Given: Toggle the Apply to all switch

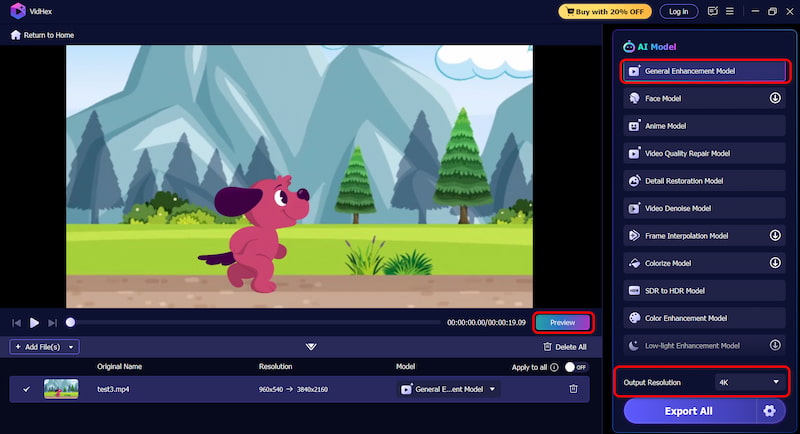Looking at the screenshot, I should [x=576, y=367].
